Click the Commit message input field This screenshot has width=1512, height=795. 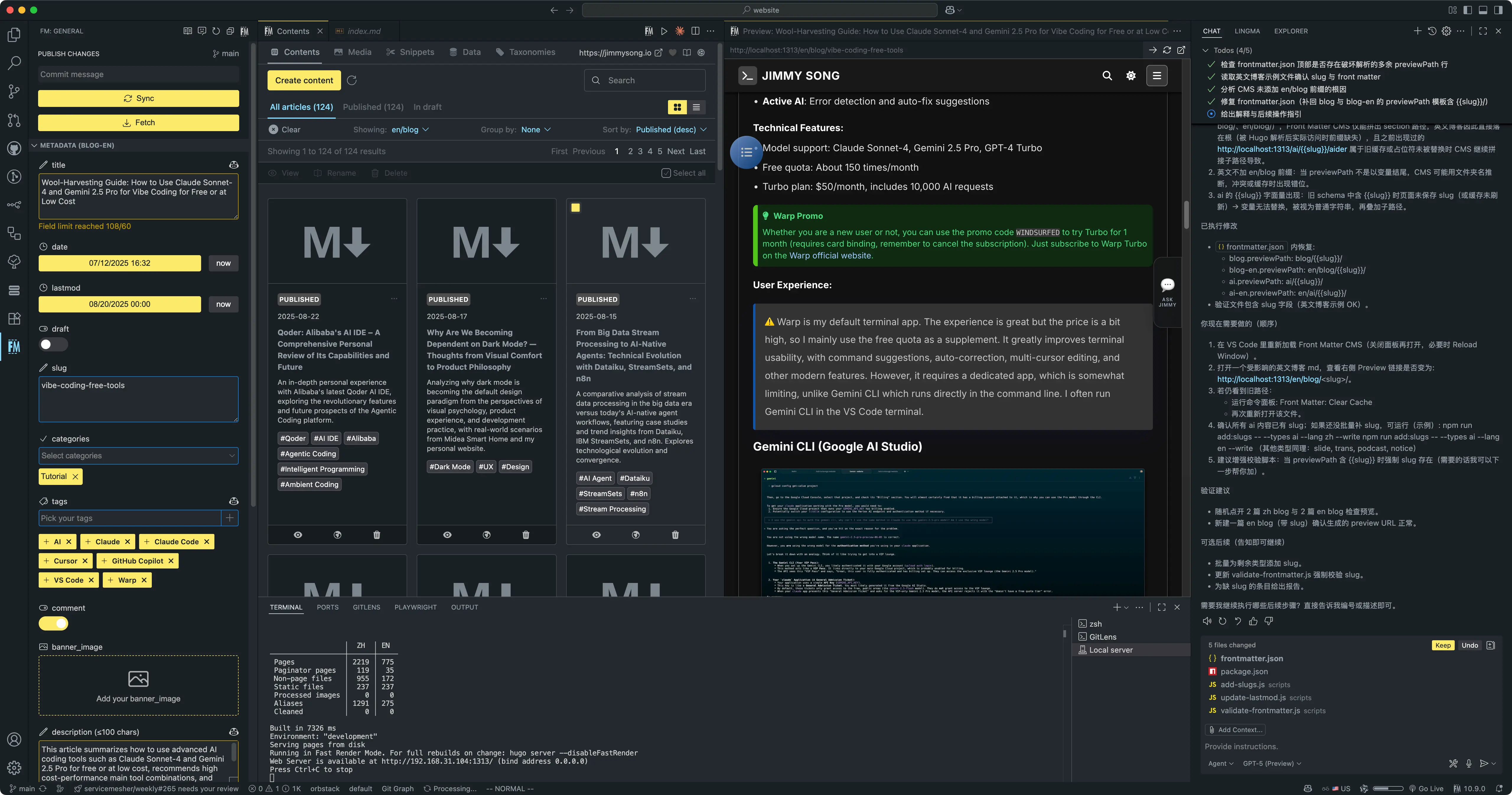[x=139, y=74]
